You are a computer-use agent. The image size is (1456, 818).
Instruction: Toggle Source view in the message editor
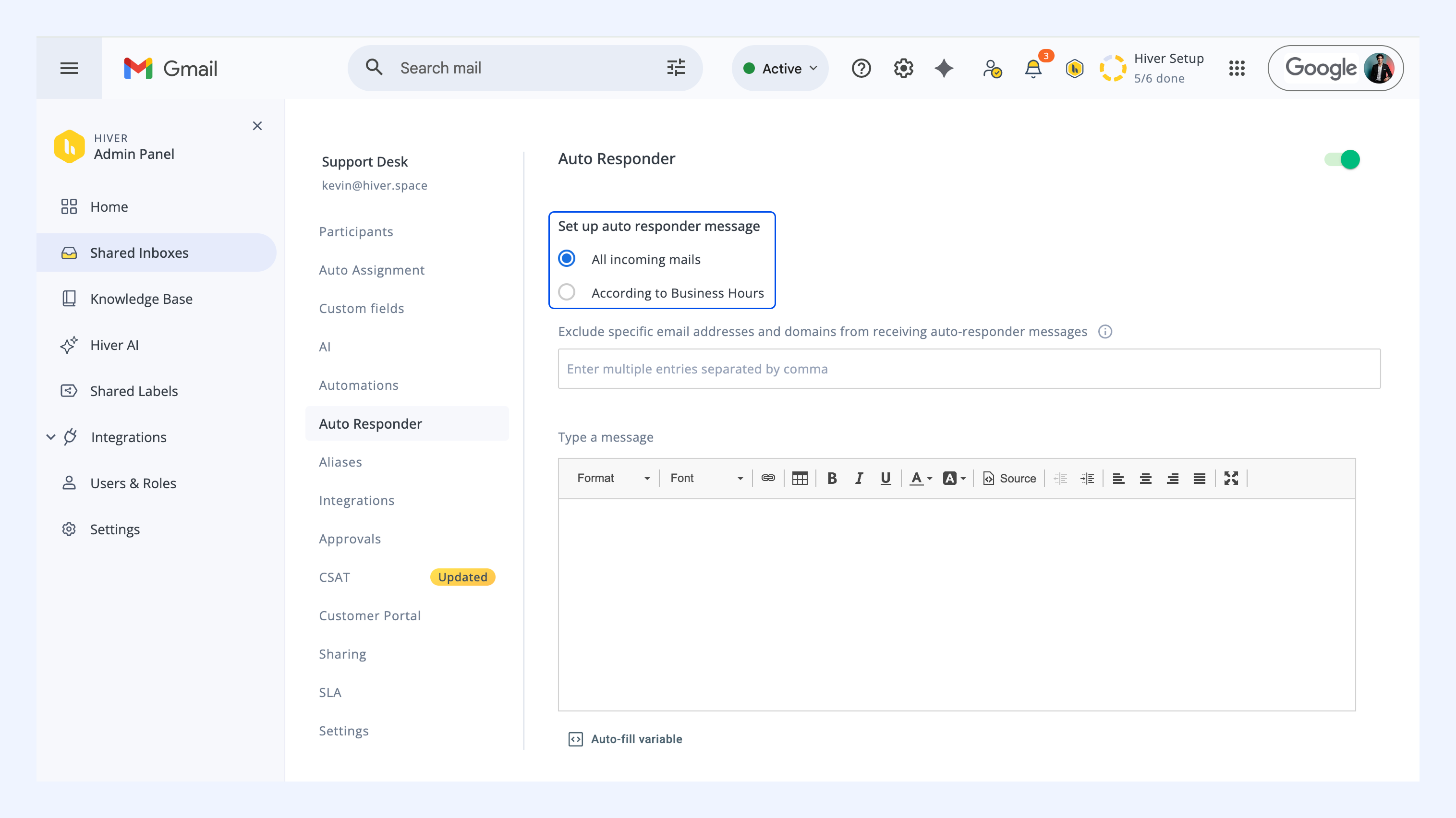click(x=1009, y=478)
